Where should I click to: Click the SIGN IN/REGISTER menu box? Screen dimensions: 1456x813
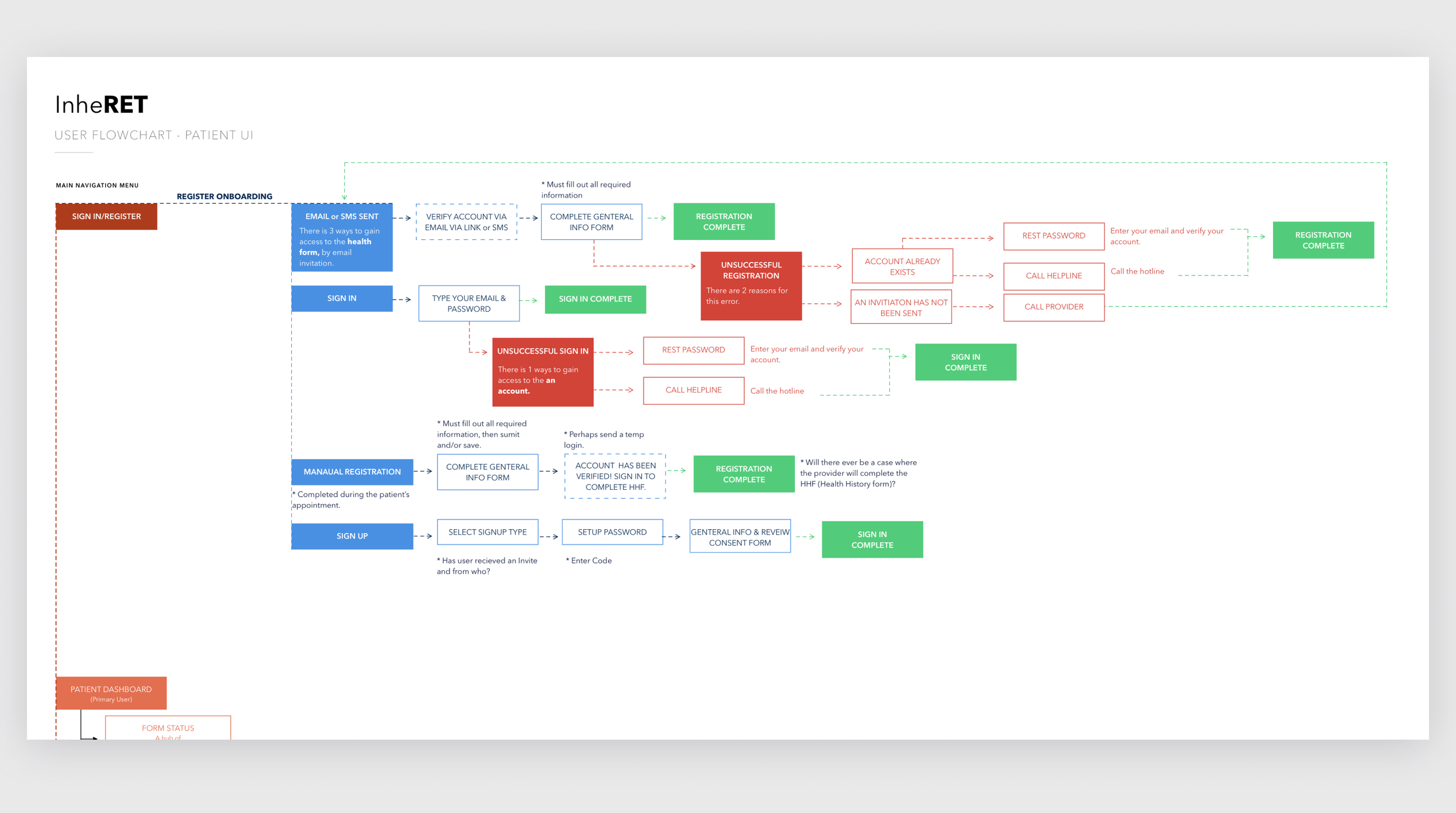(107, 217)
